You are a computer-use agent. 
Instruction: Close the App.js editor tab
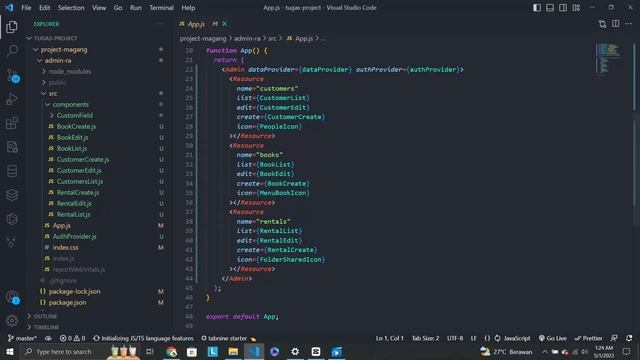(x=224, y=24)
